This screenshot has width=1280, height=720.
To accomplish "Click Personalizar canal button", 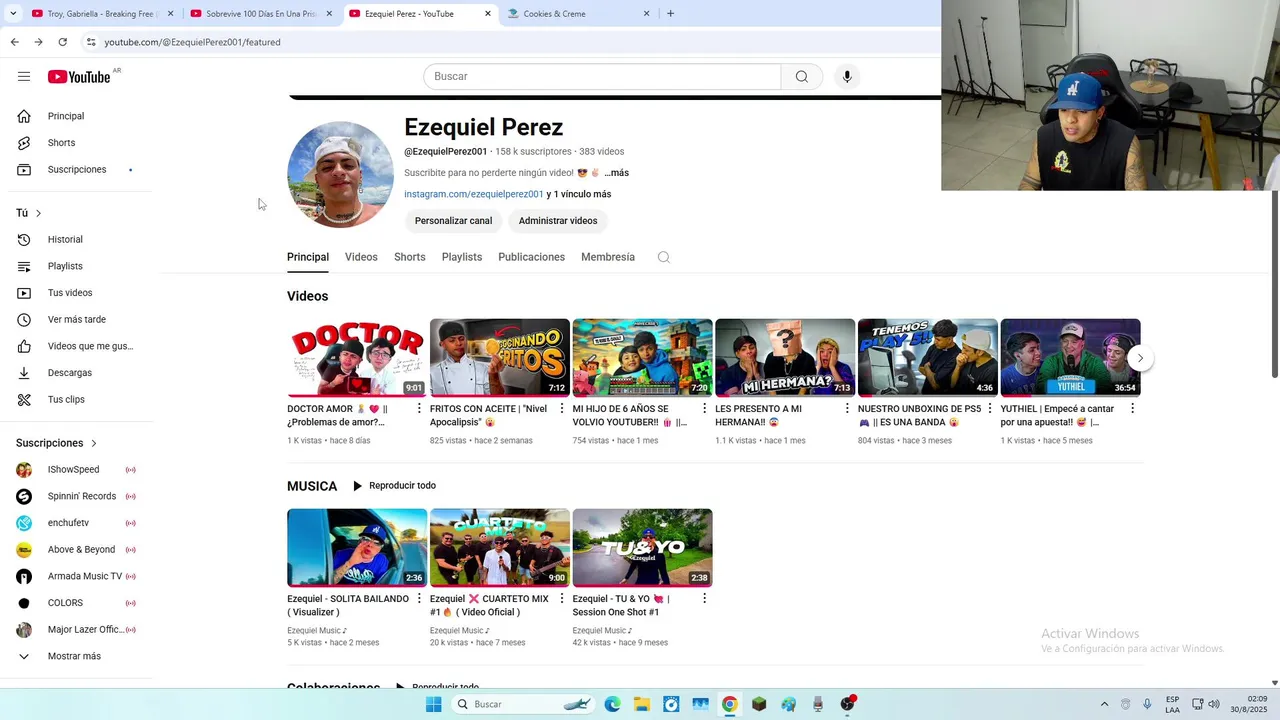I will point(454,221).
